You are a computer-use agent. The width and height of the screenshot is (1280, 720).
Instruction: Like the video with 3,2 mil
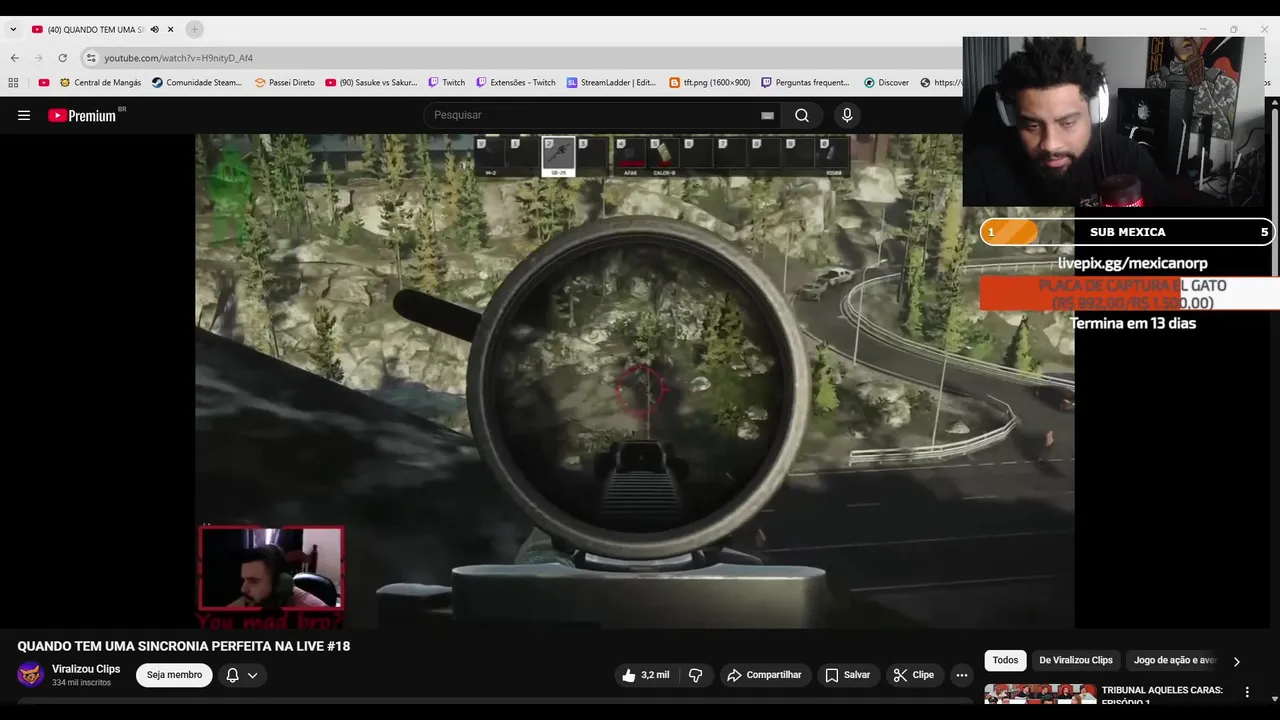[645, 675]
